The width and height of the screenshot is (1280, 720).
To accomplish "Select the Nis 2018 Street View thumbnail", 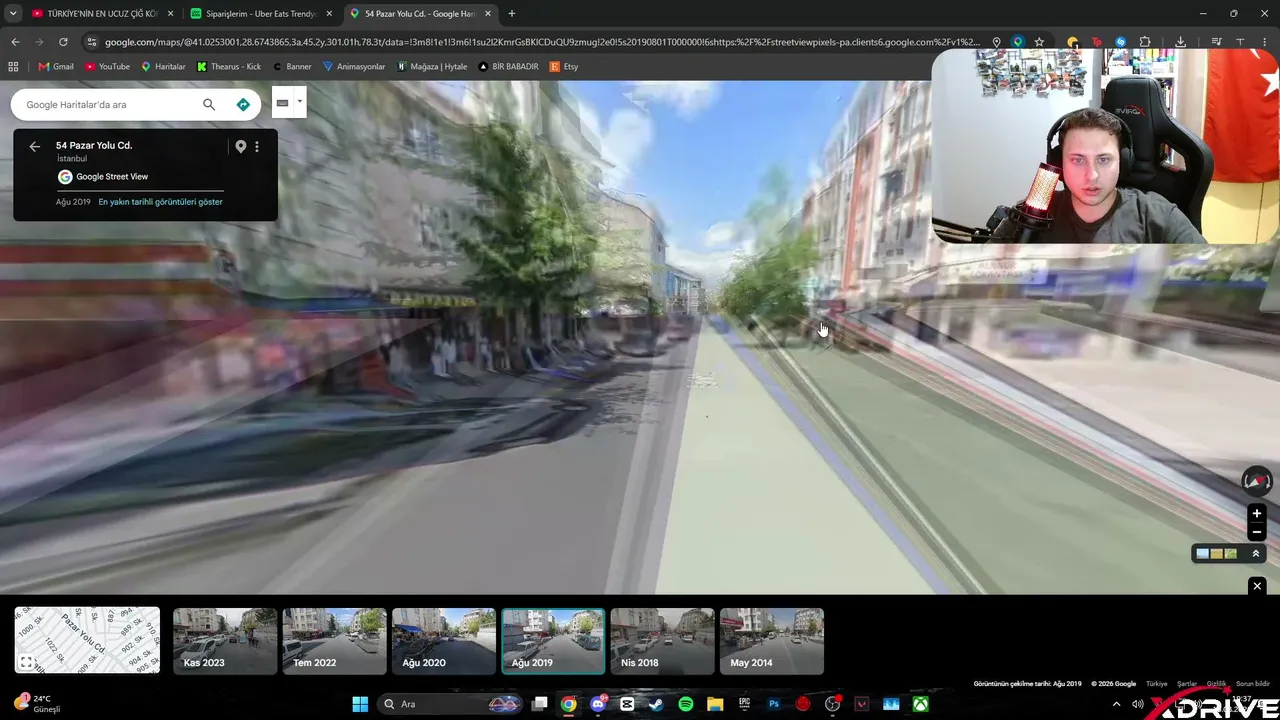I will click(662, 641).
